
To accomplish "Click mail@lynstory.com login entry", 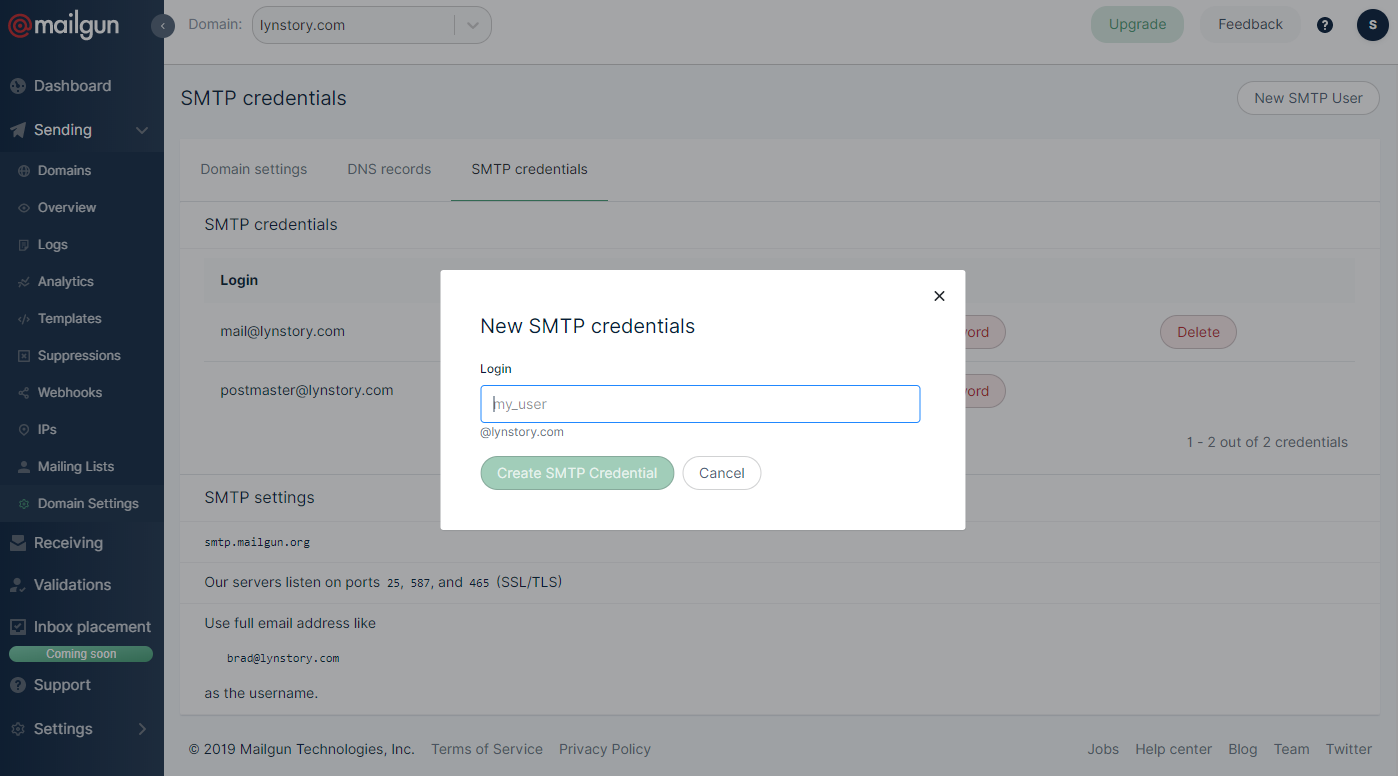I will 283,331.
